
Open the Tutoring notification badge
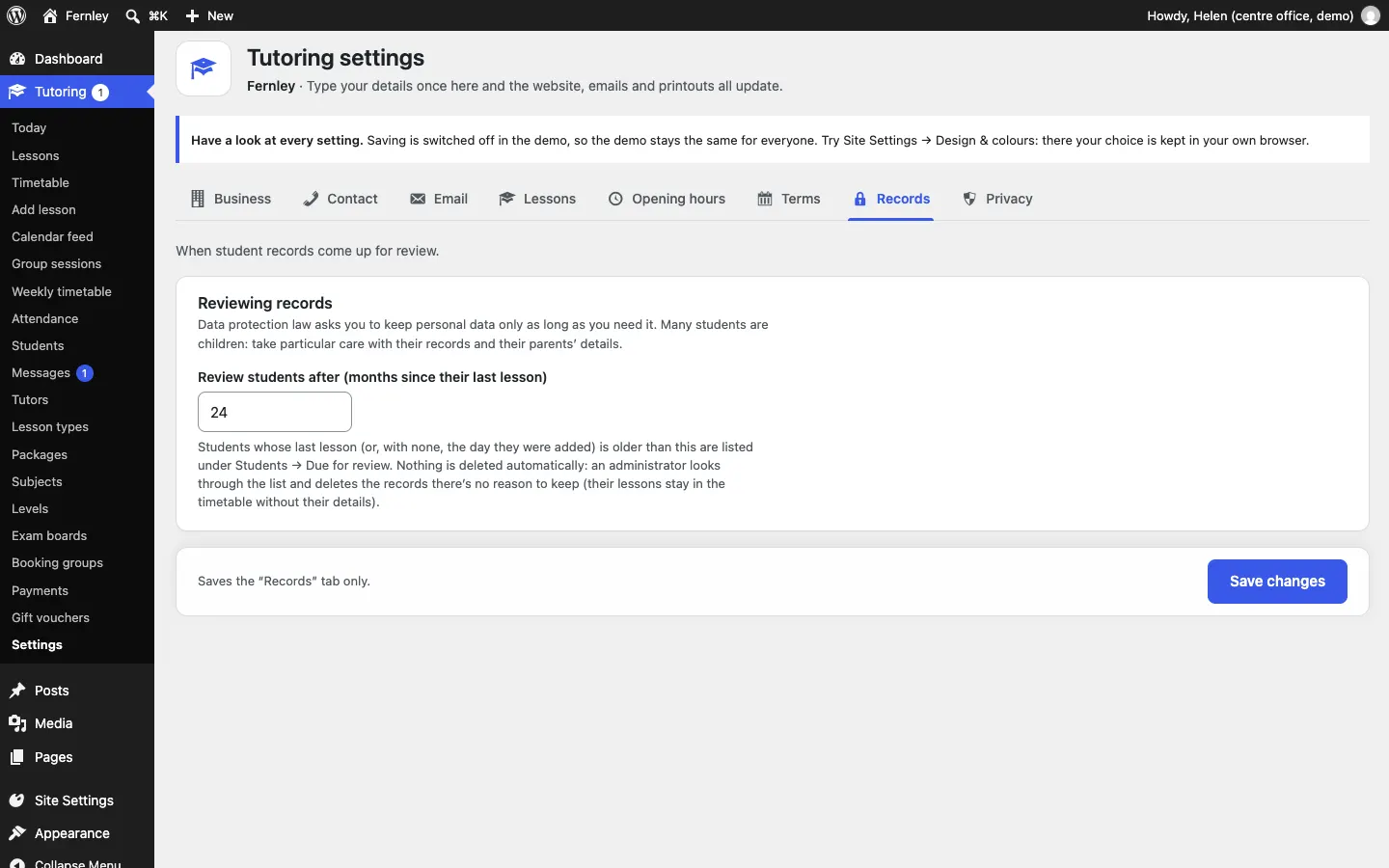(100, 93)
